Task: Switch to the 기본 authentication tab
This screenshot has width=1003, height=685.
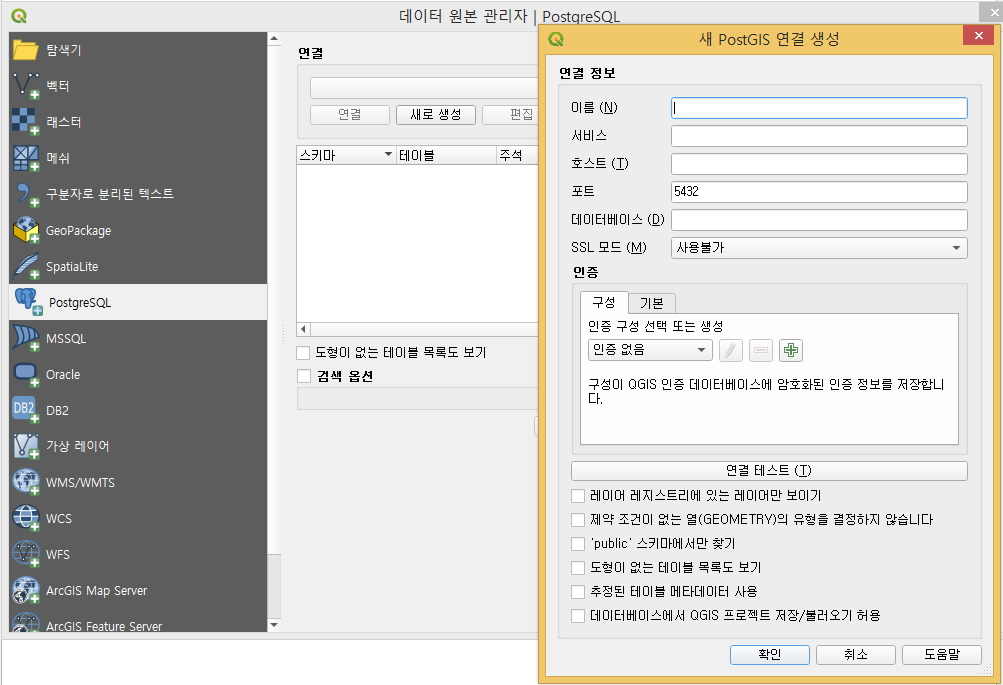Action: point(652,303)
